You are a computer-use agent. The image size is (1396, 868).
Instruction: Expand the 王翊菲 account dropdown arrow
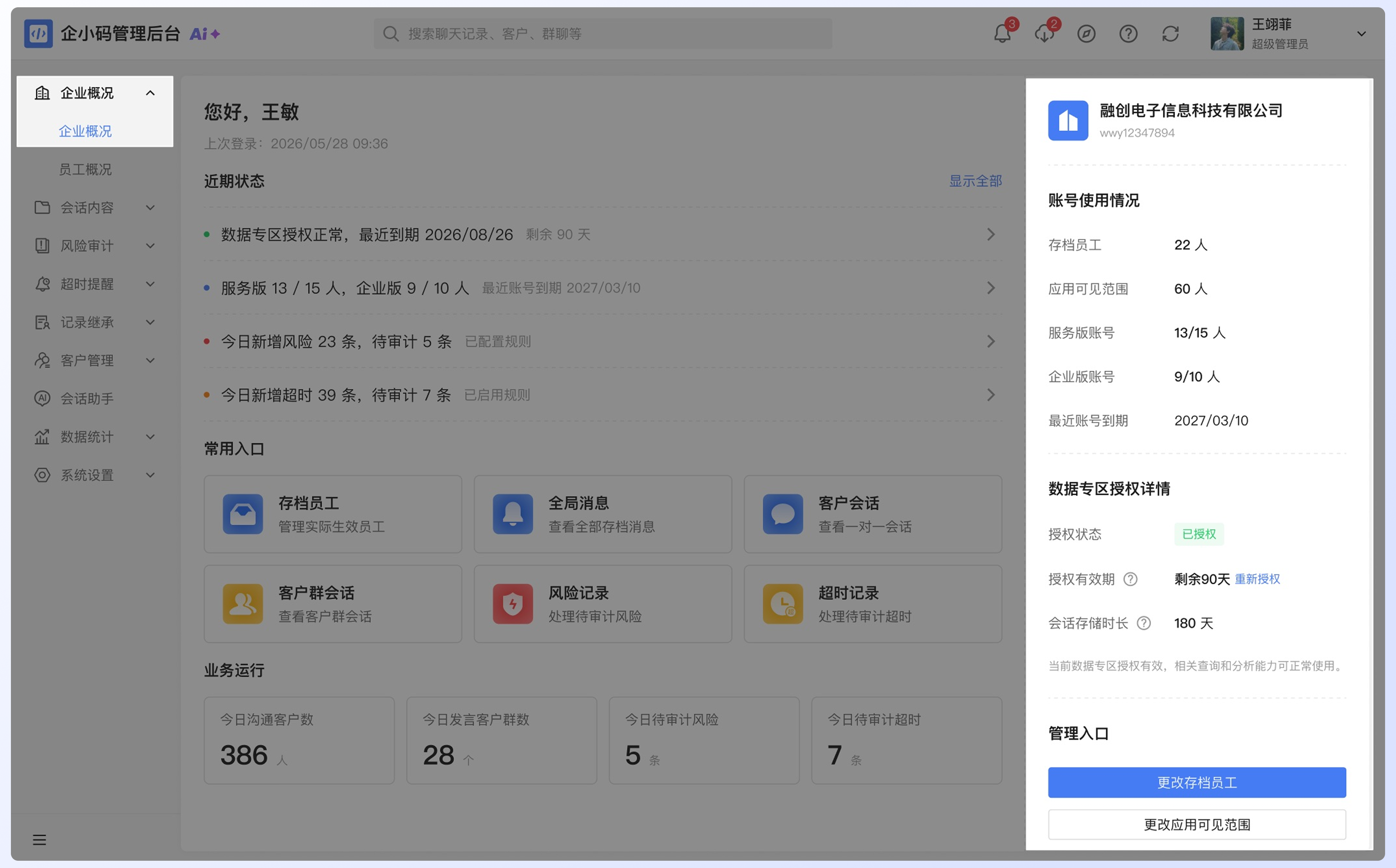click(1361, 34)
